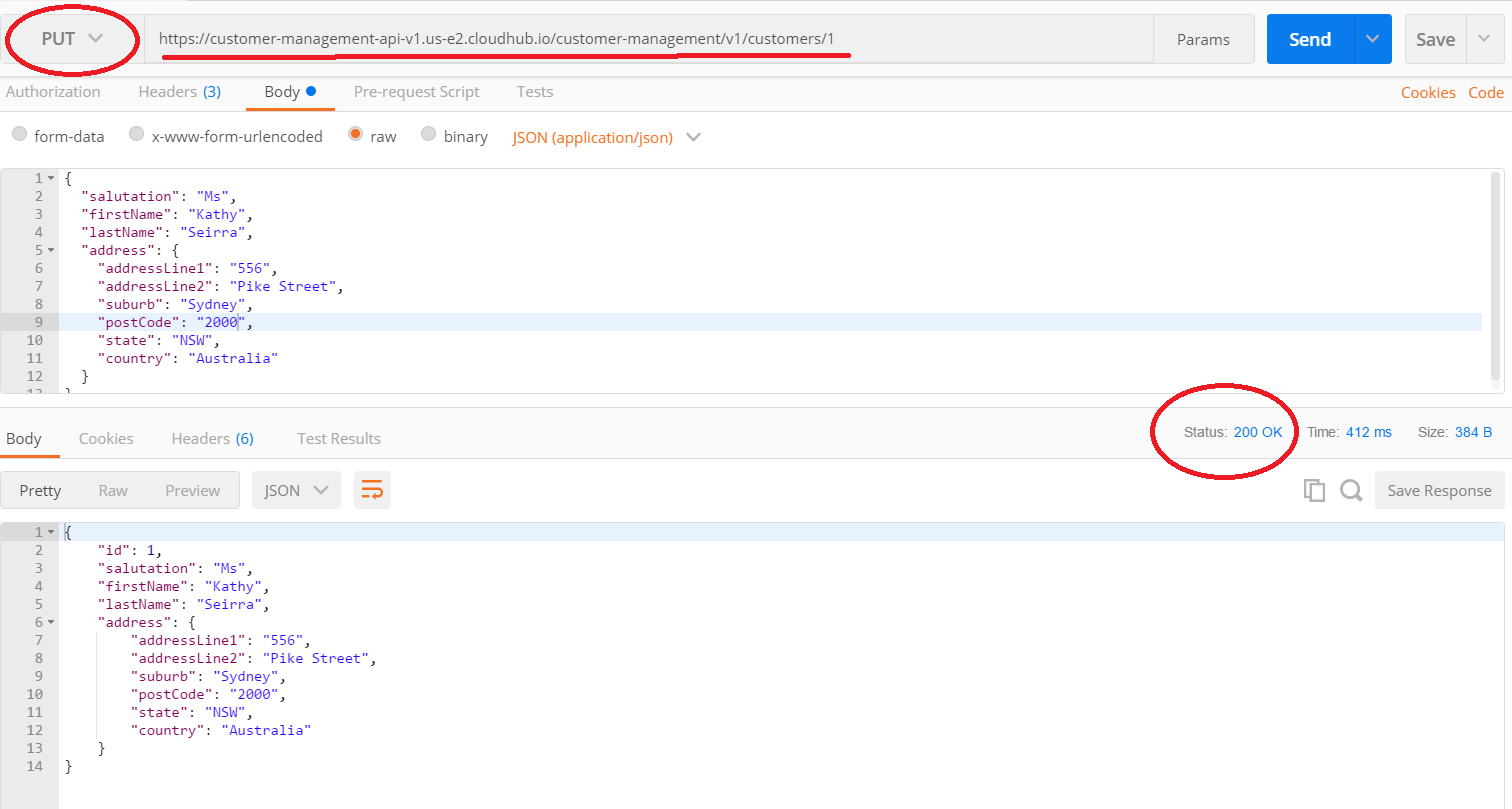Screen dimensions: 1512x809
Task: Open the response JSON format dropdown
Action: pos(296,490)
